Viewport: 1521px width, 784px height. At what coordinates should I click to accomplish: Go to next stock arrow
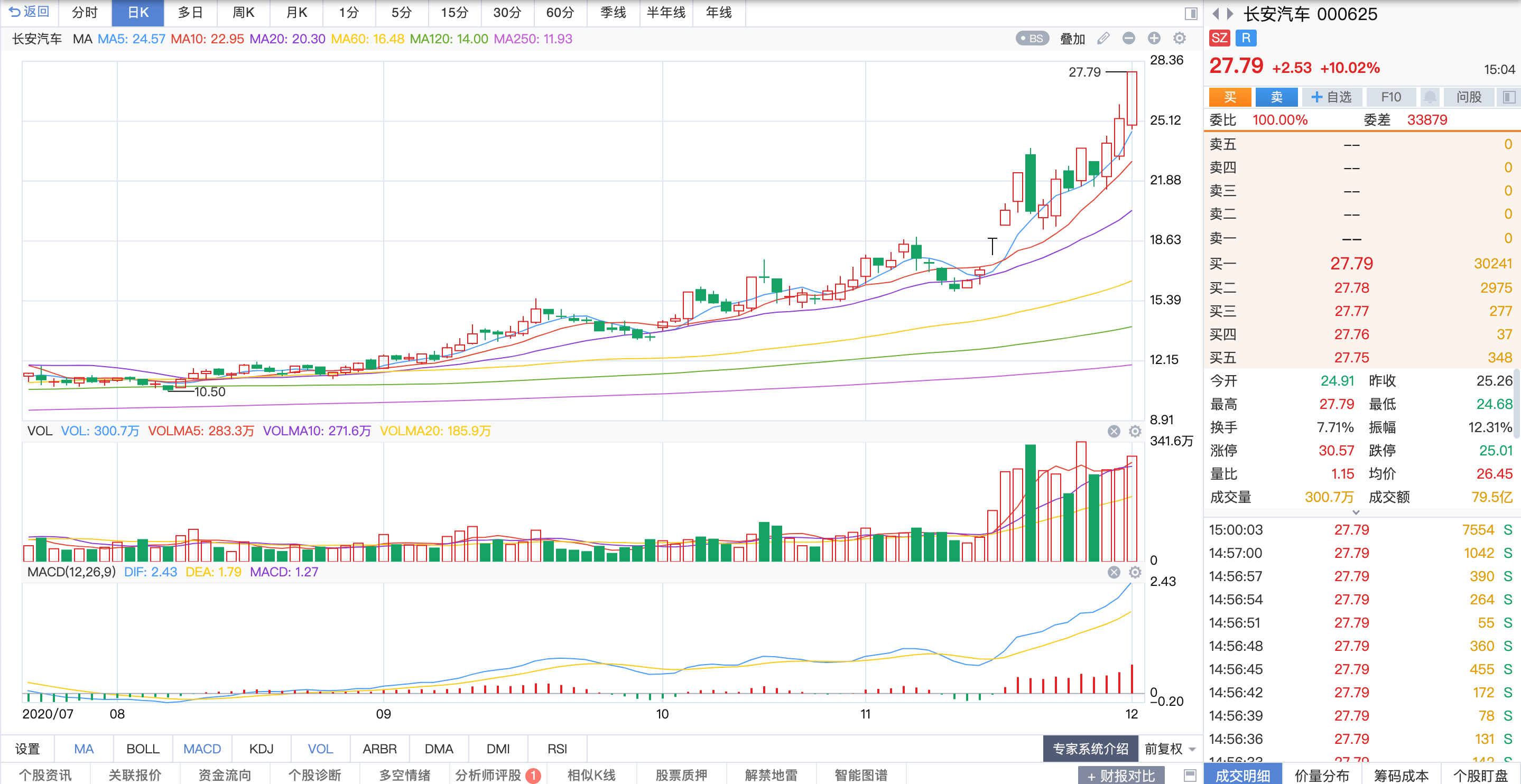tap(1230, 14)
